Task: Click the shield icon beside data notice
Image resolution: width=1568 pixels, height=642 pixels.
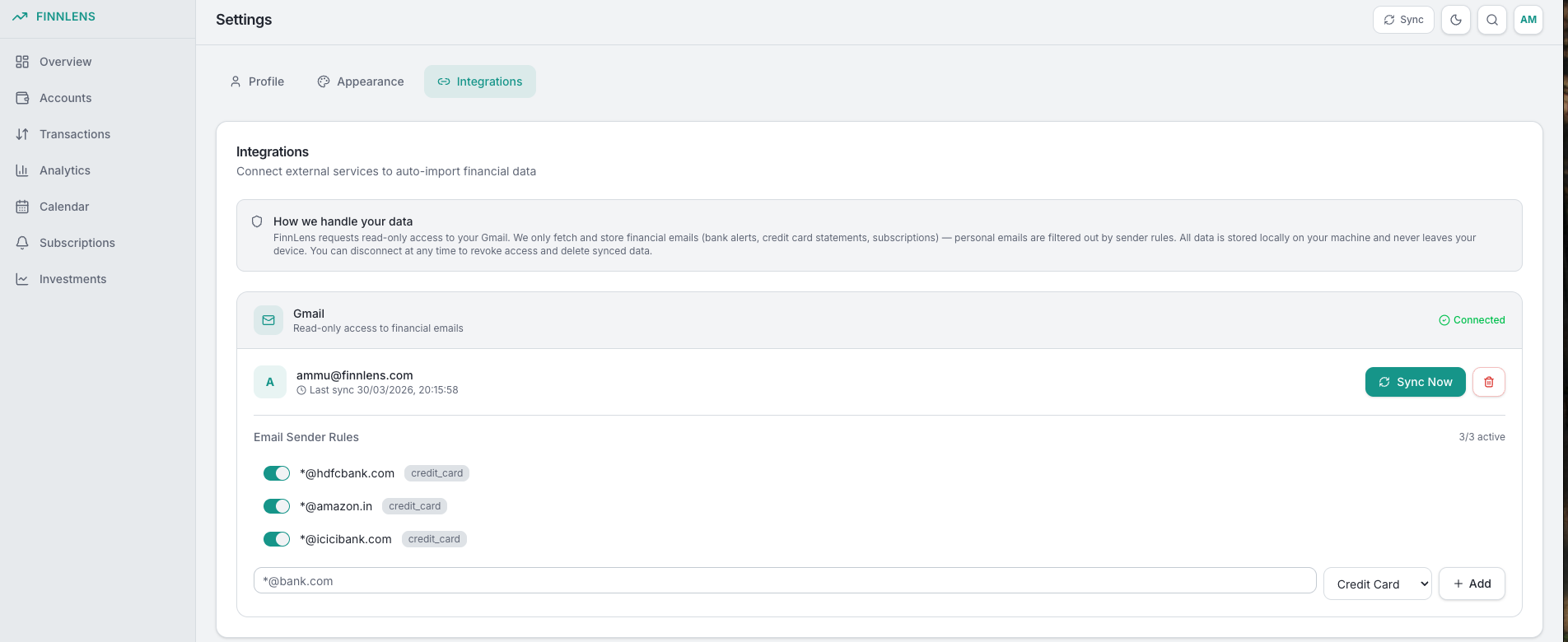Action: 257,221
